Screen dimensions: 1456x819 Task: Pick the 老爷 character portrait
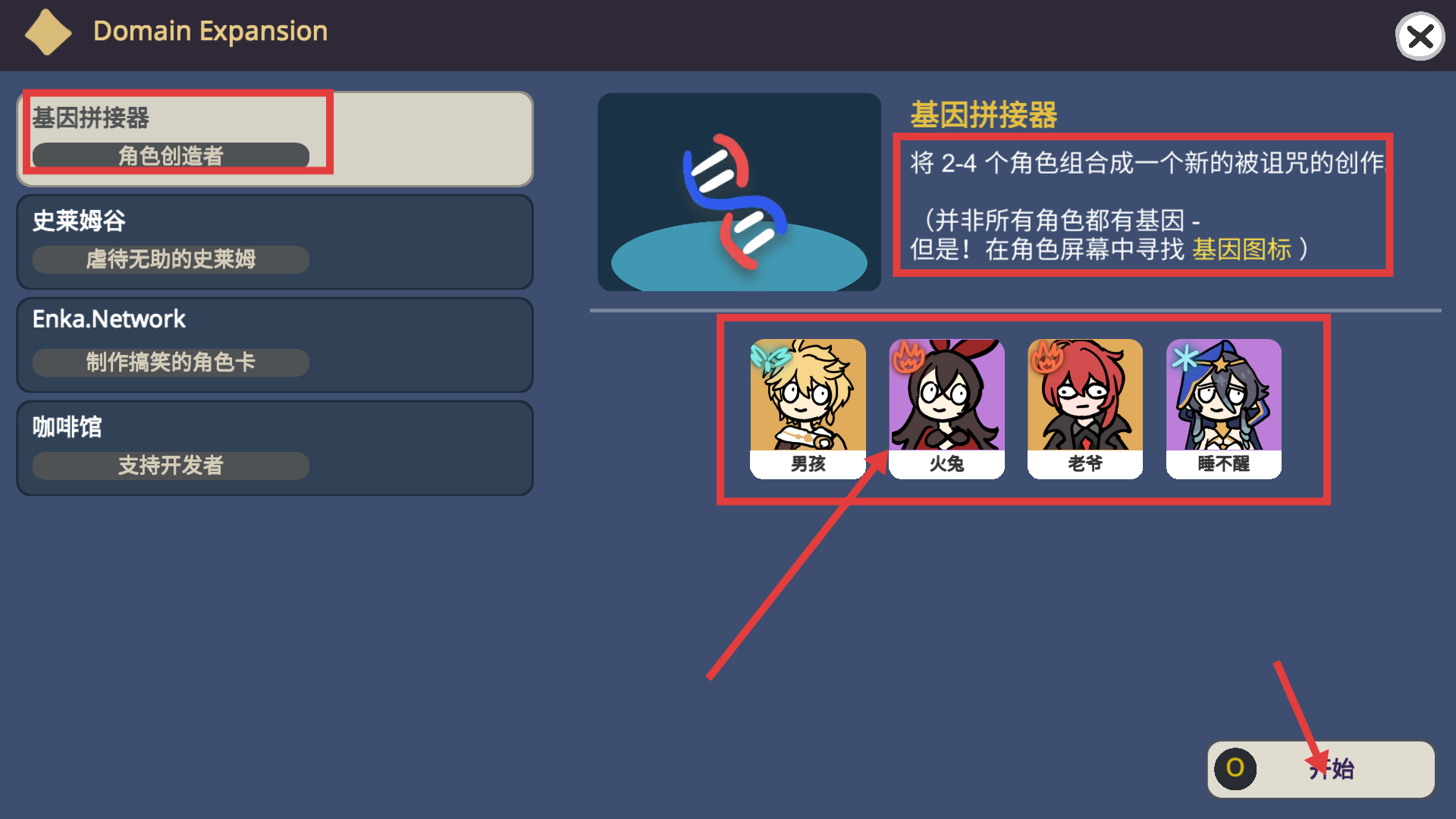click(x=1085, y=409)
